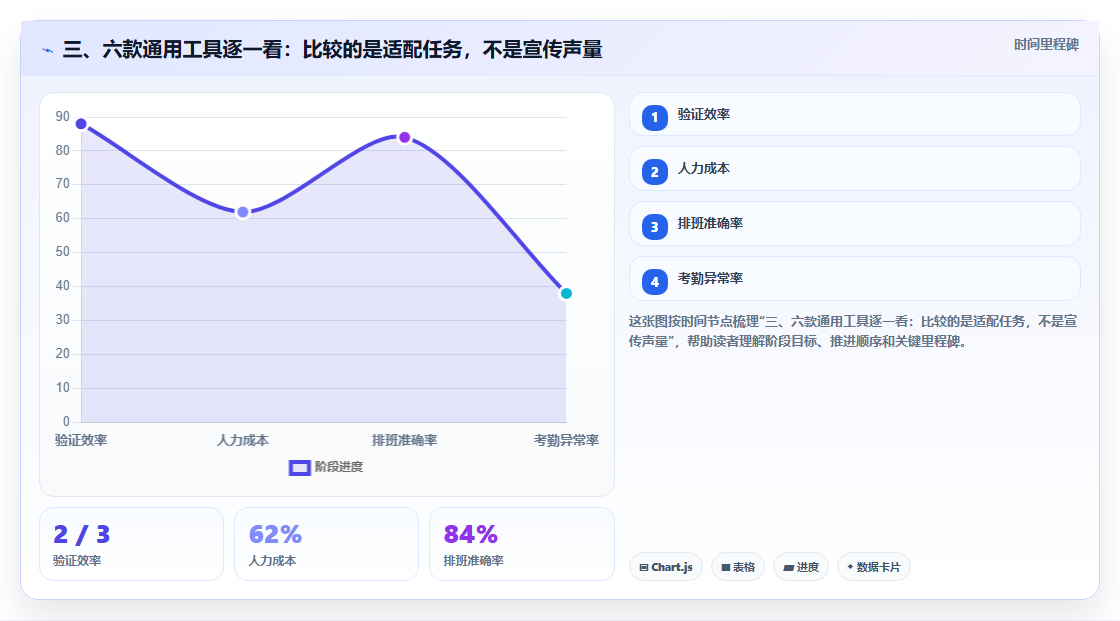Image resolution: width=1120 pixels, height=621 pixels.
Task: Click the x-axis label 排班准确率
Action: coord(404,441)
